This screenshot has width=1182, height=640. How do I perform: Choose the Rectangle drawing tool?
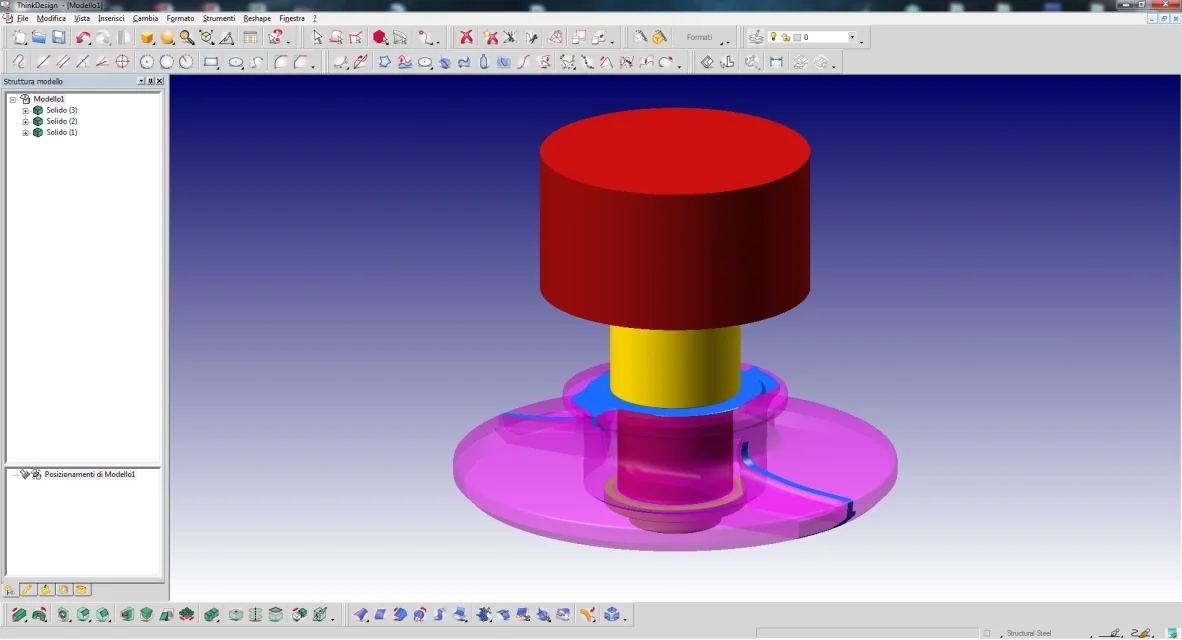[211, 62]
